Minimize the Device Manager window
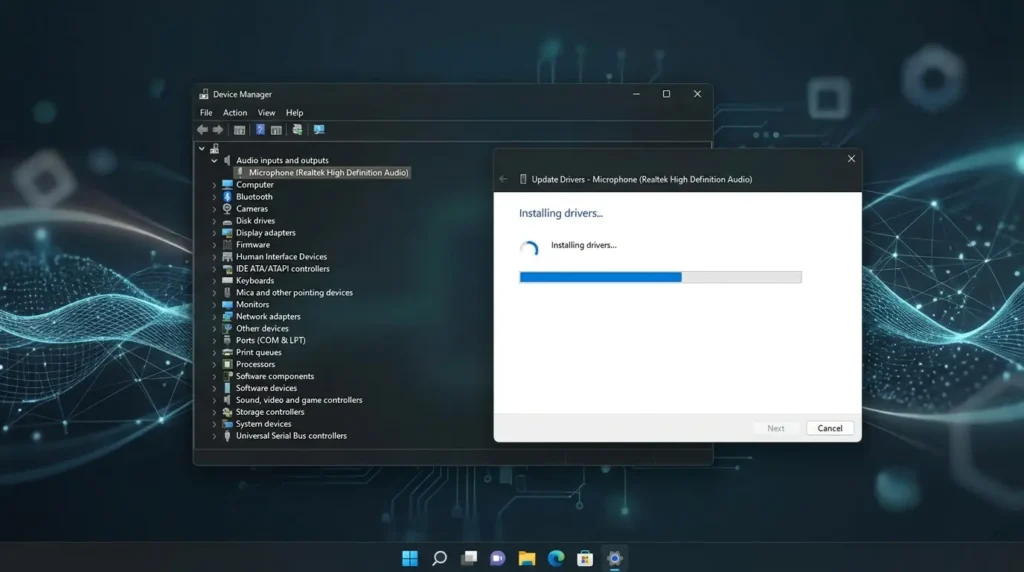Image resolution: width=1024 pixels, height=572 pixels. click(636, 94)
